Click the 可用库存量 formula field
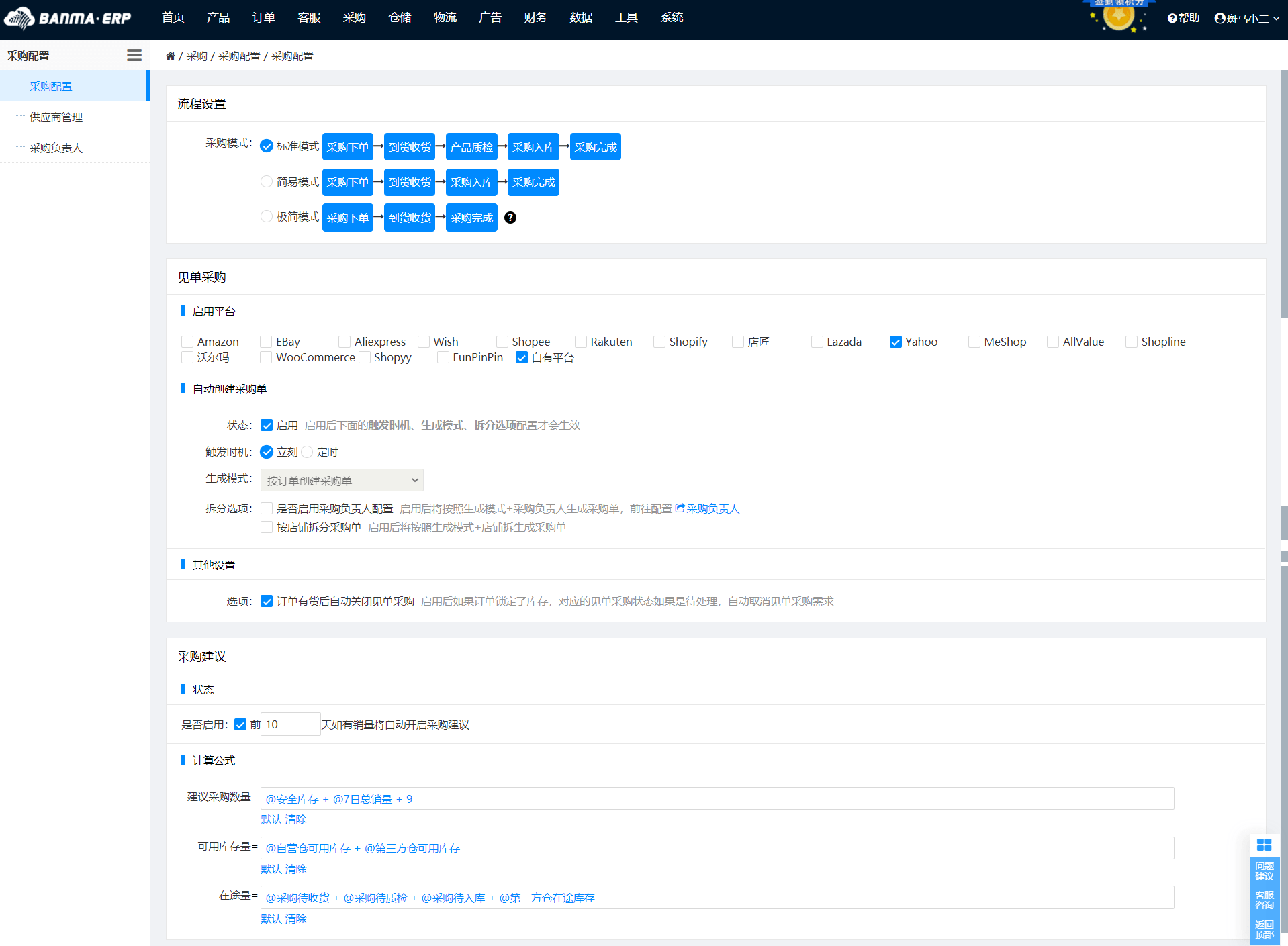1288x946 pixels. click(x=717, y=848)
